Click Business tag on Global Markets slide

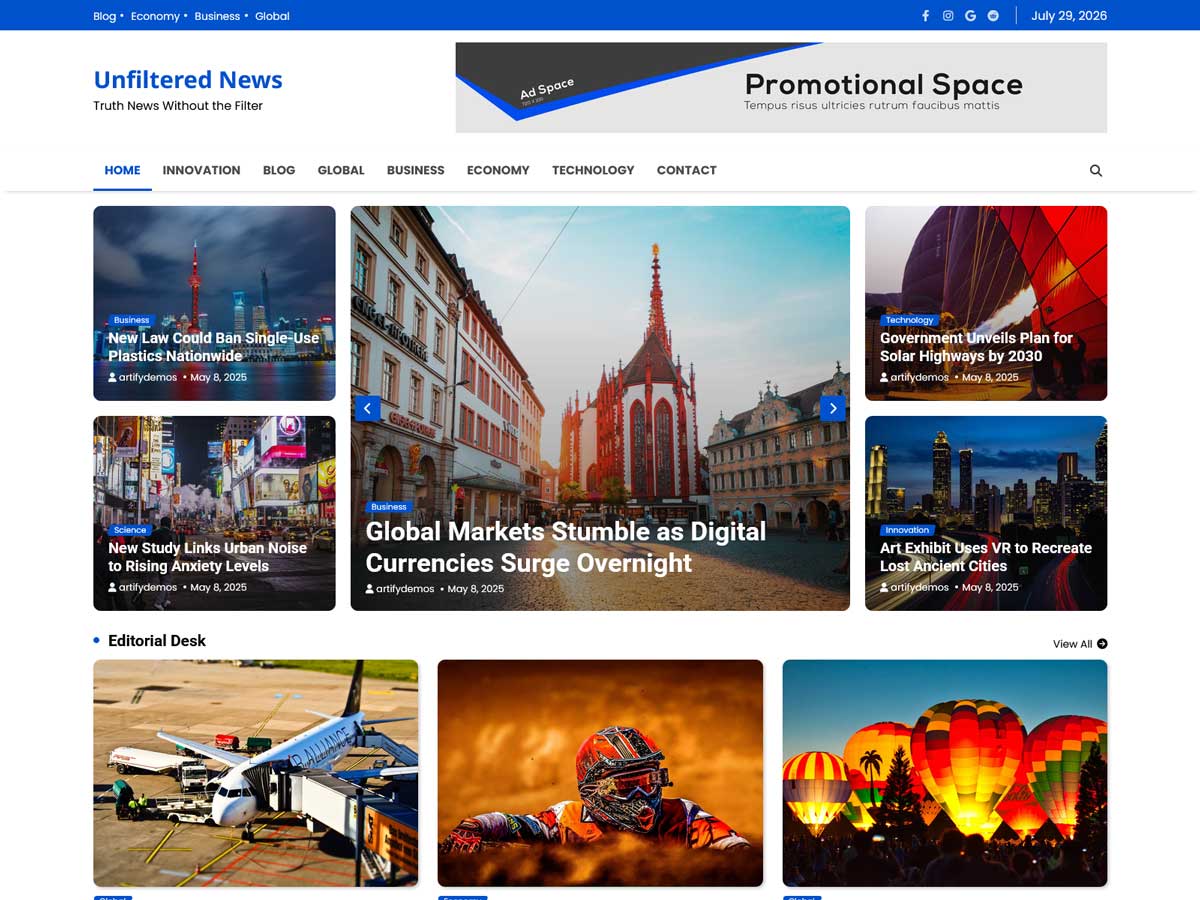point(389,507)
